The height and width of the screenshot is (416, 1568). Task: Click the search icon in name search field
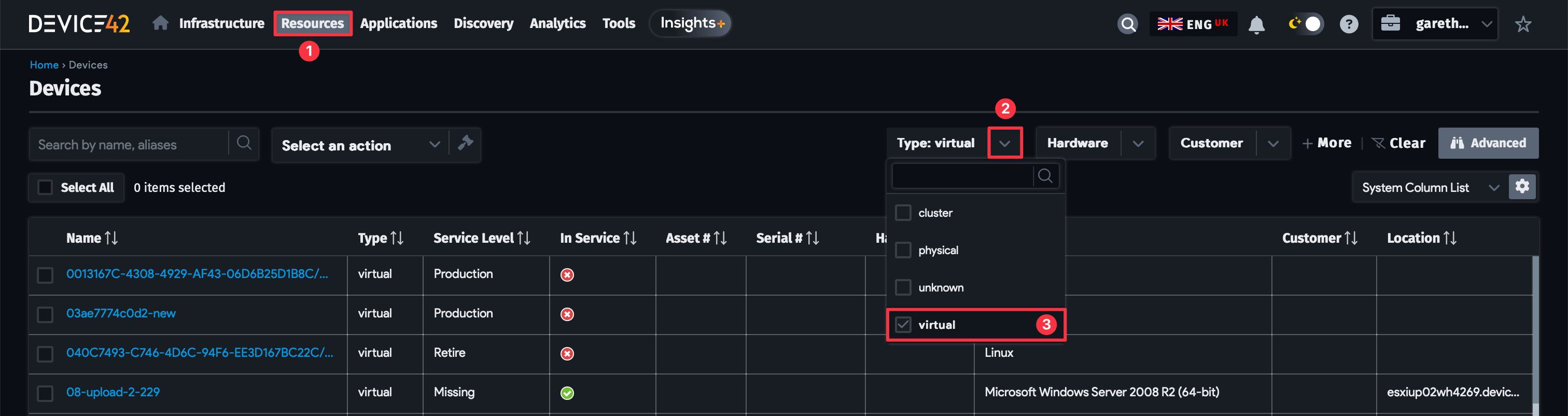pyautogui.click(x=244, y=143)
